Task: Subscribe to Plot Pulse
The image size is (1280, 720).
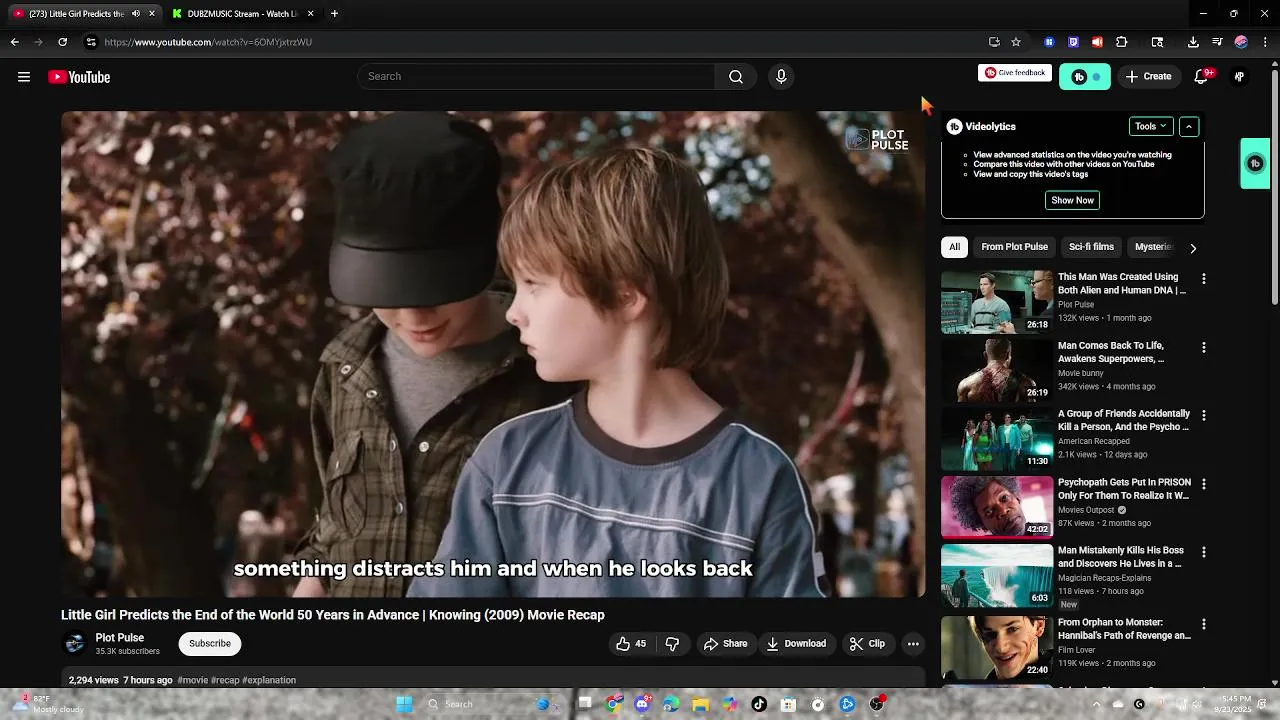Action: [210, 644]
